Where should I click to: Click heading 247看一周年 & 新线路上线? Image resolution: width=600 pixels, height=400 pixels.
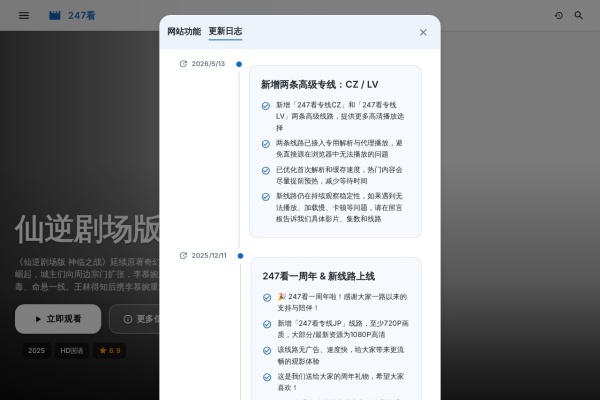click(x=318, y=276)
